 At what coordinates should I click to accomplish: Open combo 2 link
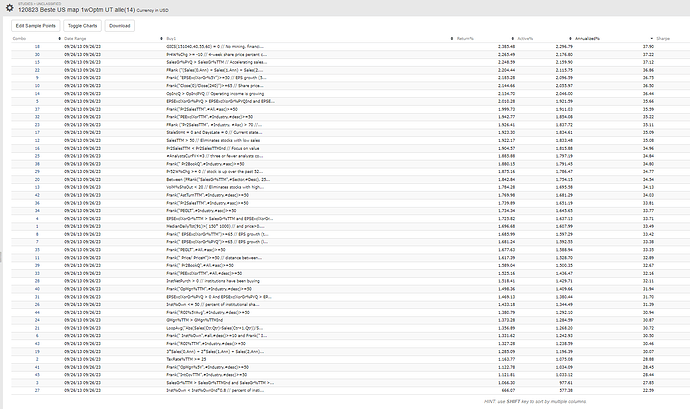(x=37, y=359)
